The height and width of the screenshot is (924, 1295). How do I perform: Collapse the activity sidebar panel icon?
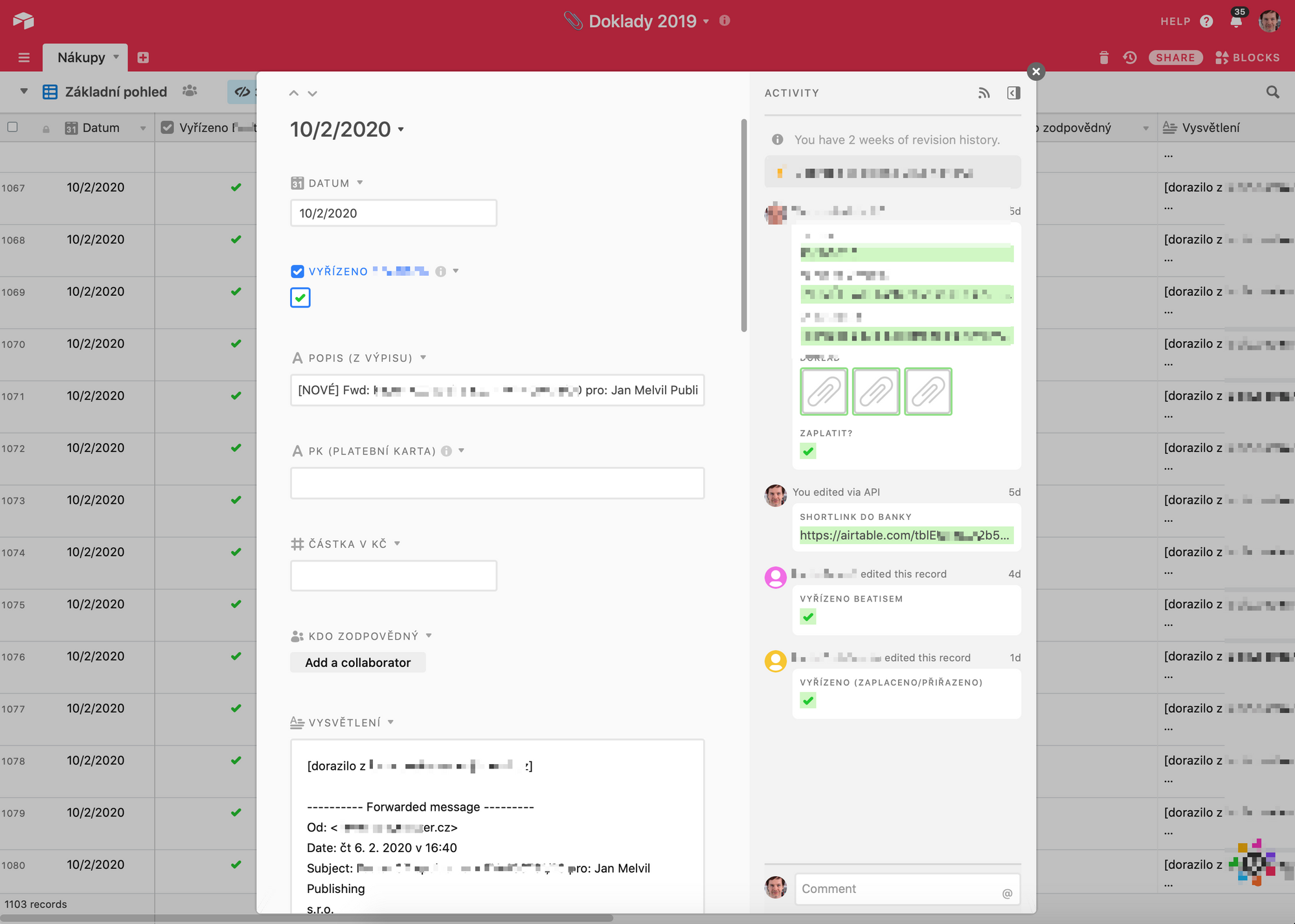(1014, 93)
